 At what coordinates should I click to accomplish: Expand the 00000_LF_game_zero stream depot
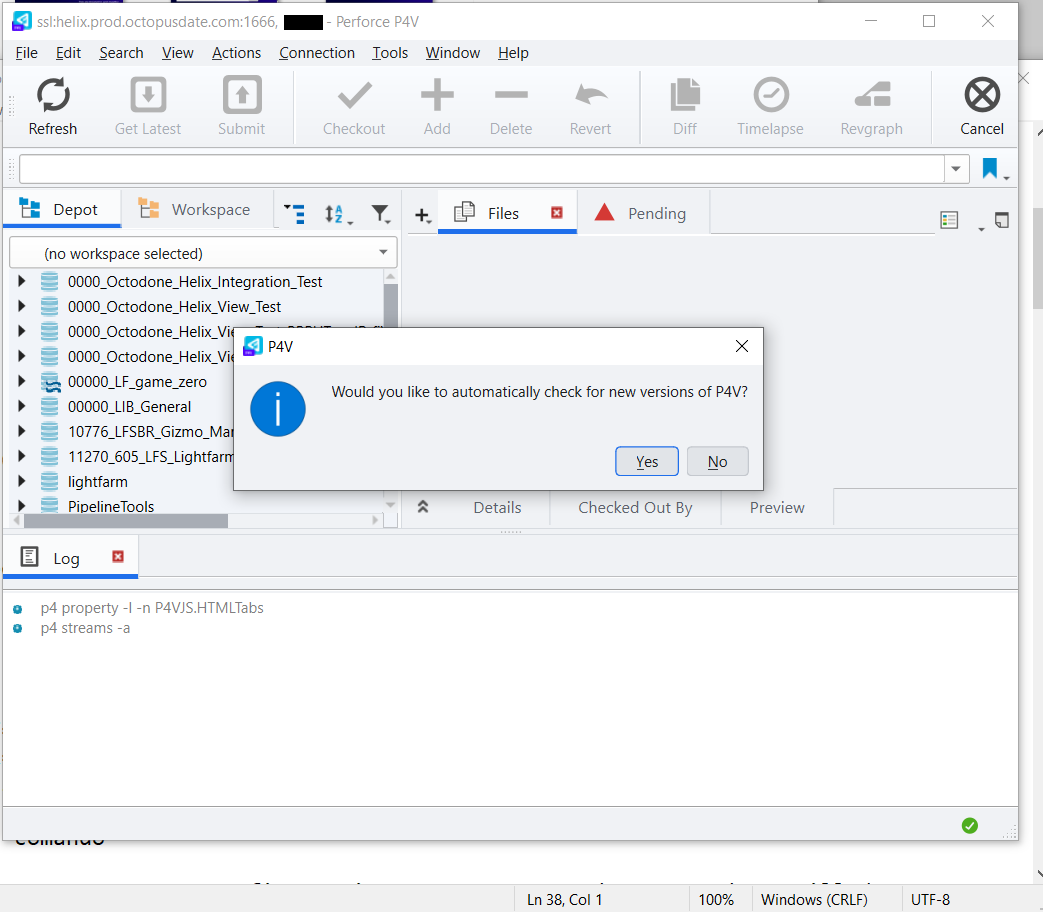21,381
